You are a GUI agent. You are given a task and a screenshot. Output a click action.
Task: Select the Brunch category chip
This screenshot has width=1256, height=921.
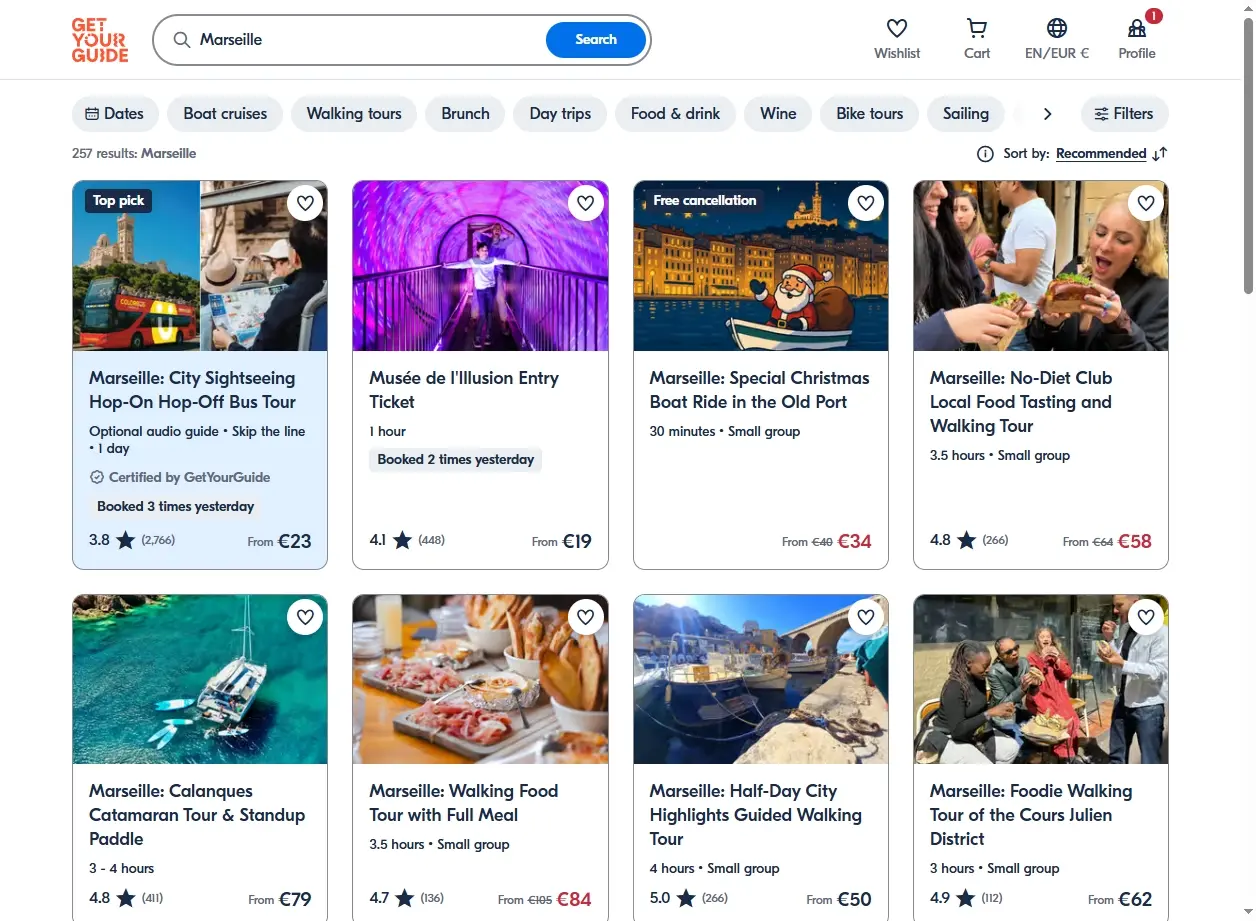[x=465, y=114]
